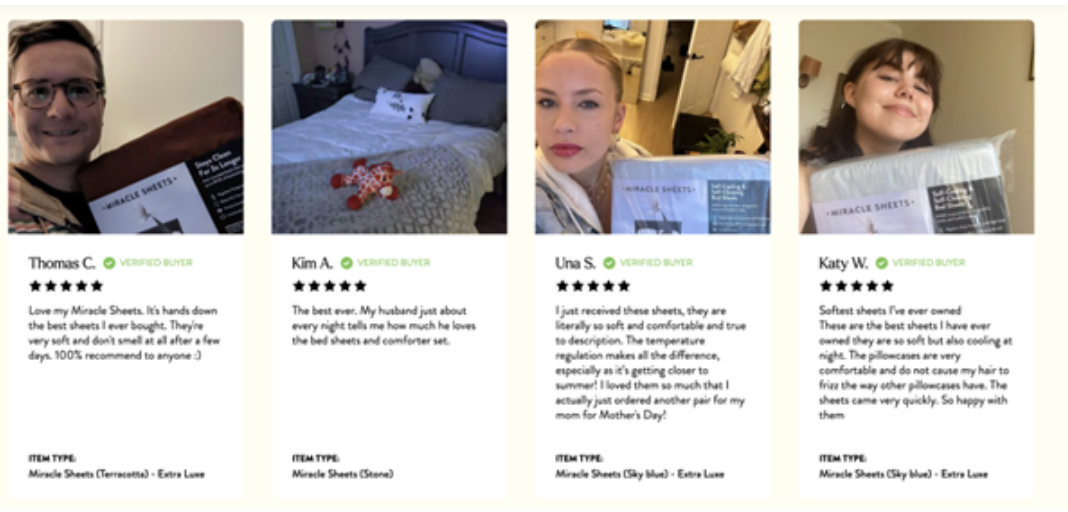Click the reviewer name Una S.
The height and width of the screenshot is (512, 1068).
576,263
